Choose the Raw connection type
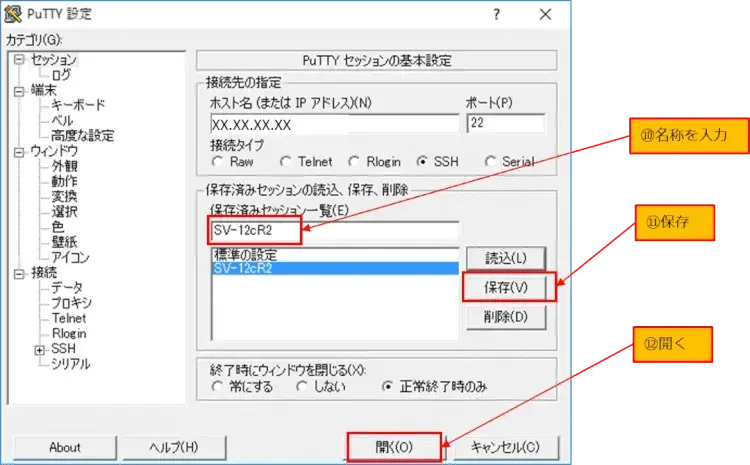The height and width of the screenshot is (465, 750). [x=217, y=161]
